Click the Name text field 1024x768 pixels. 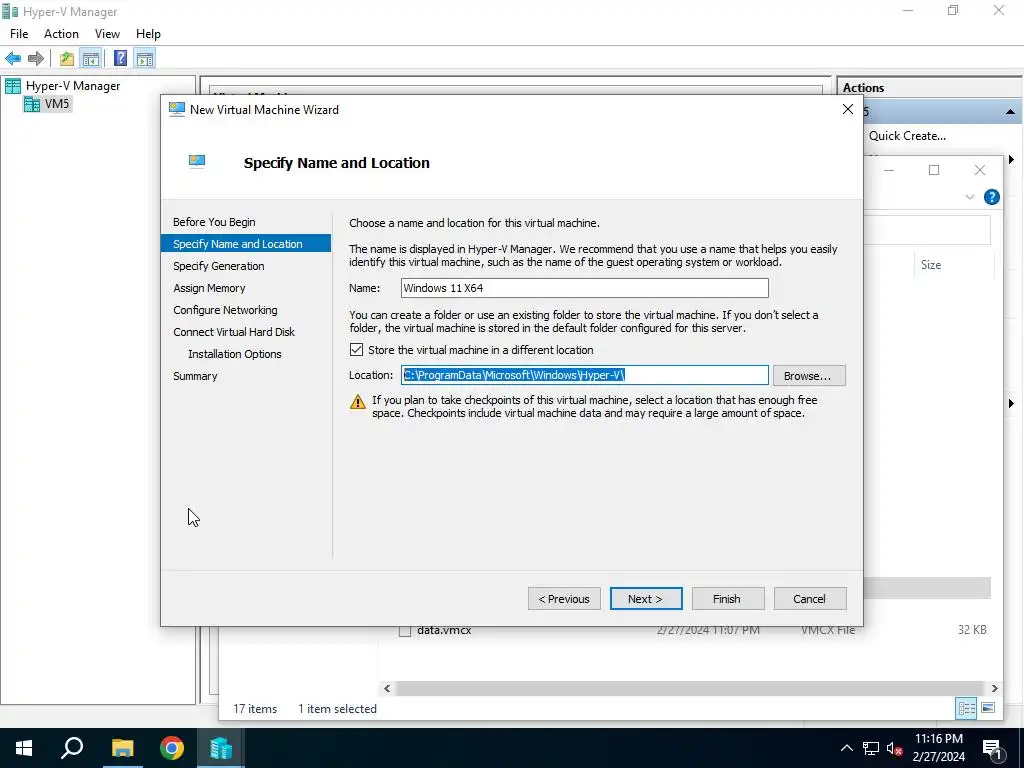(x=584, y=288)
